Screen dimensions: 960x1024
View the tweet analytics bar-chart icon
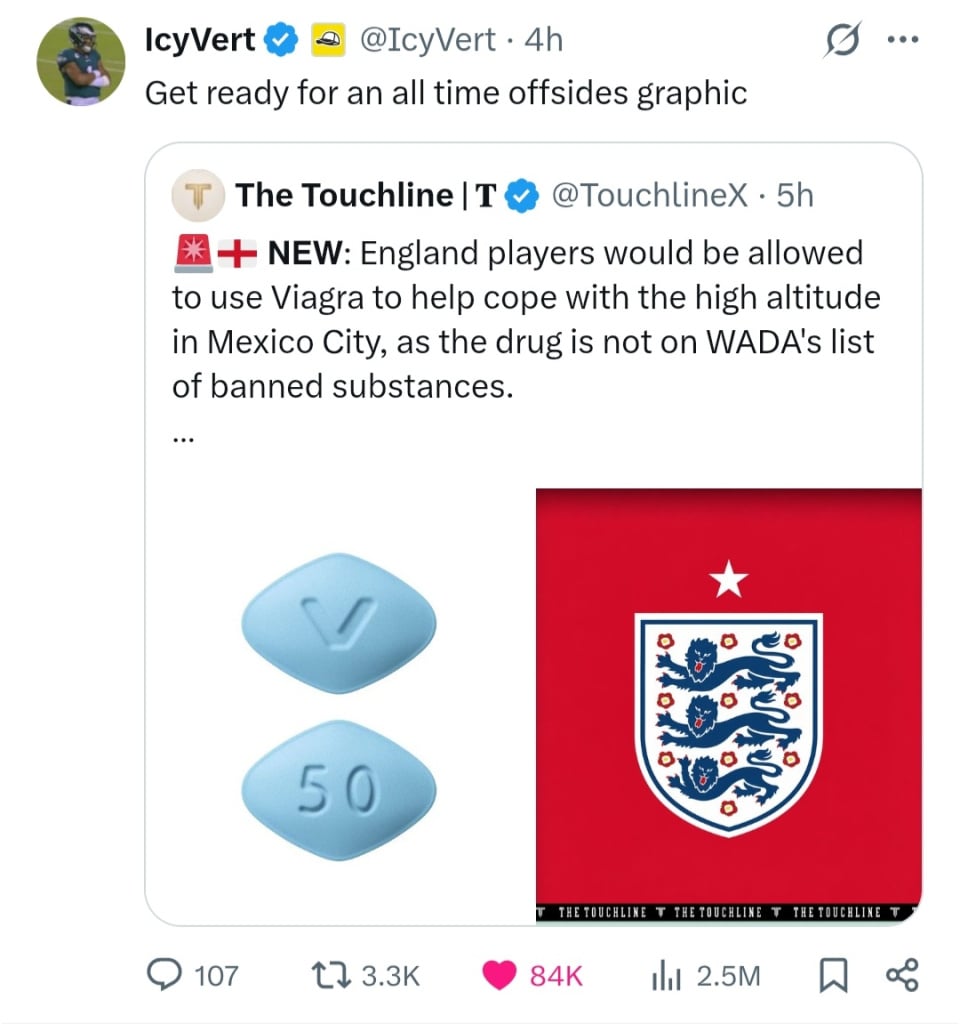[x=665, y=976]
